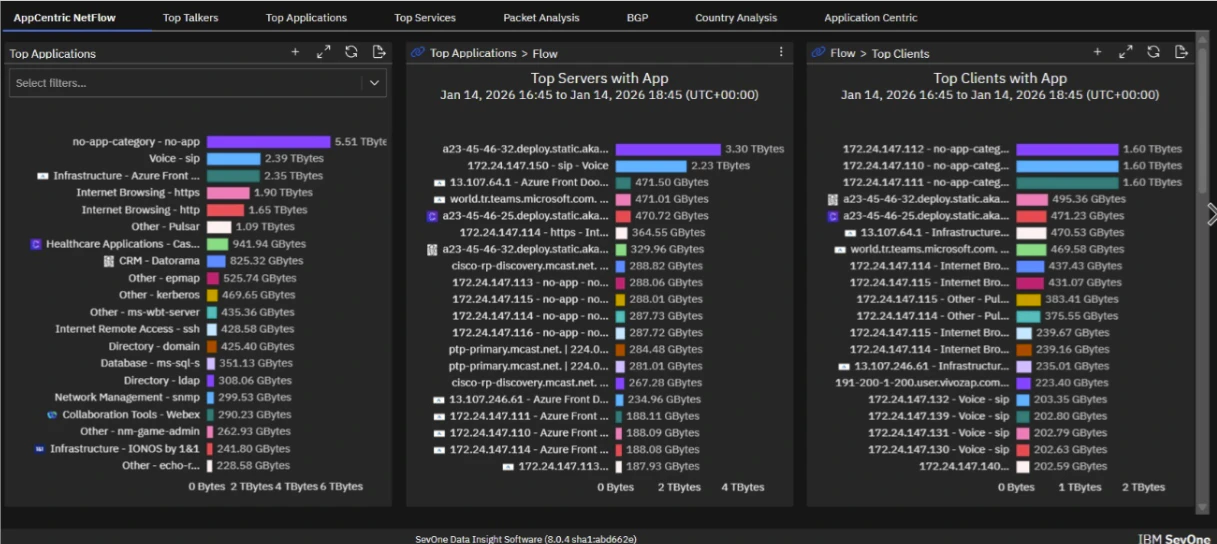Viewport: 1217px width, 544px height.
Task: Click the add (+) icon in Top Applications panel
Action: 295,52
